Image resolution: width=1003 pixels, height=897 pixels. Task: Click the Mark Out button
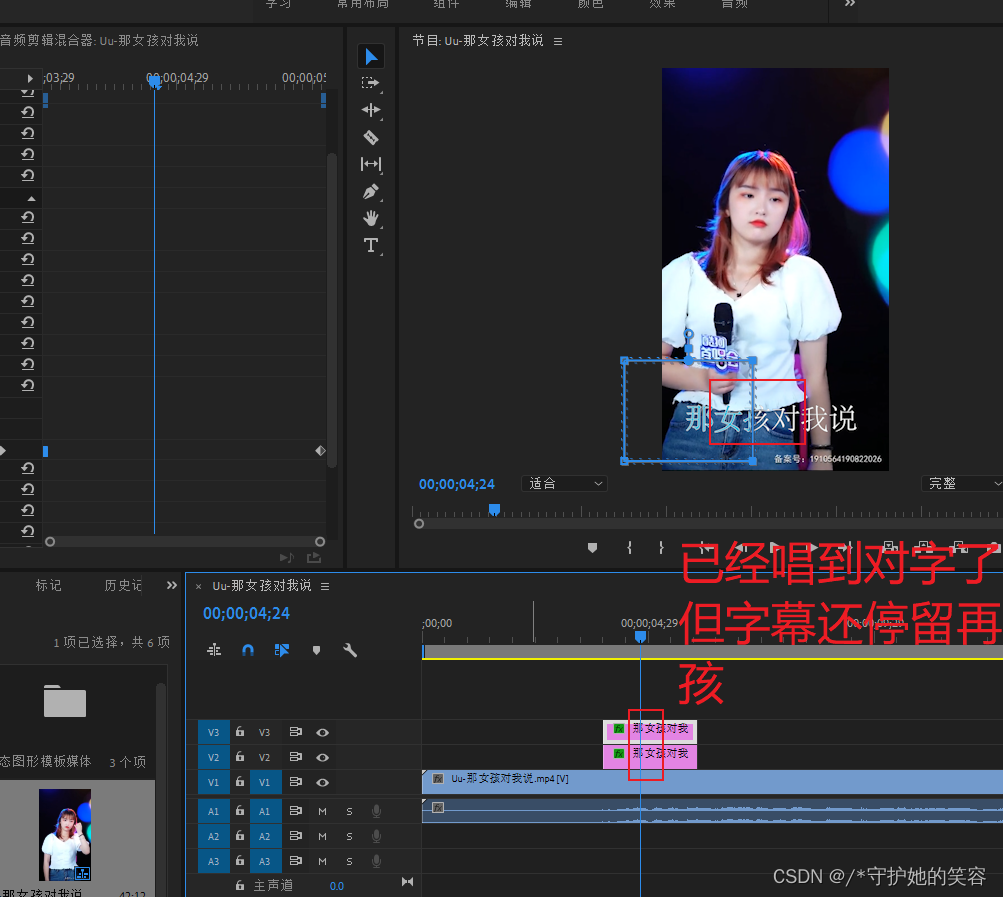[661, 548]
